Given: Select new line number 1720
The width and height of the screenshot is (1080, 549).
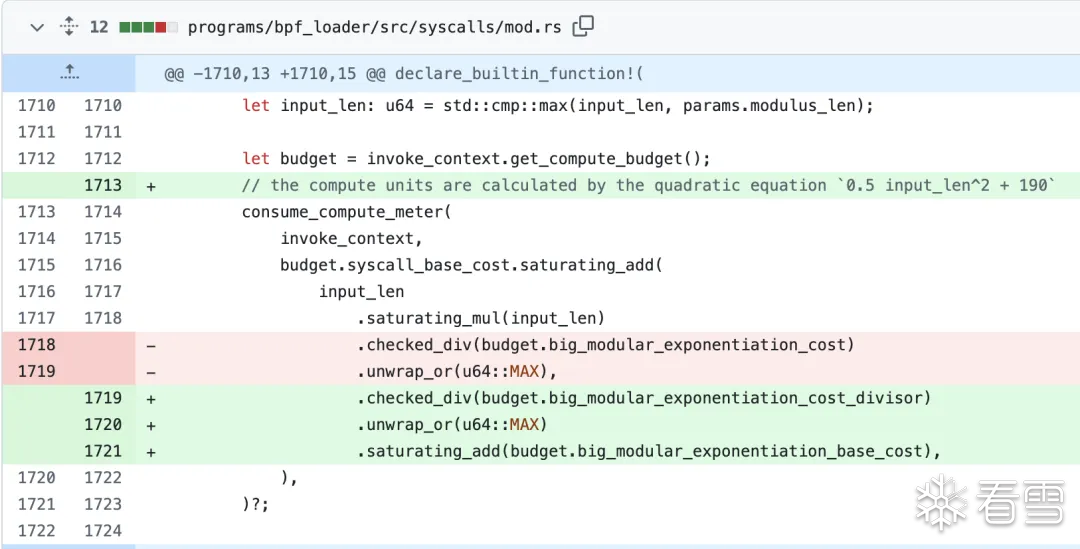Looking at the screenshot, I should pyautogui.click(x=103, y=424).
